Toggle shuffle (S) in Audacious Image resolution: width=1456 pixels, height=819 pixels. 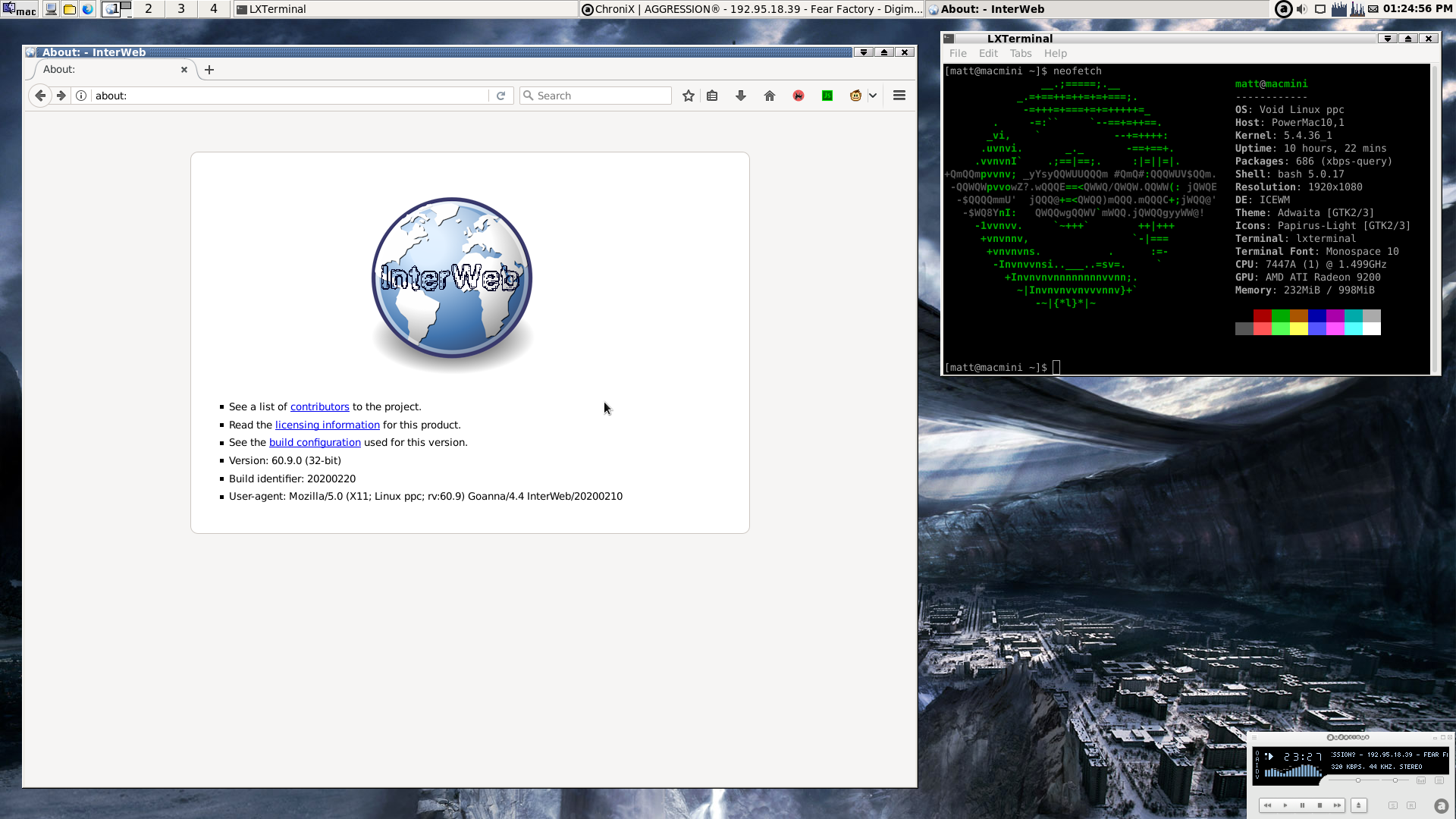tap(1393, 805)
